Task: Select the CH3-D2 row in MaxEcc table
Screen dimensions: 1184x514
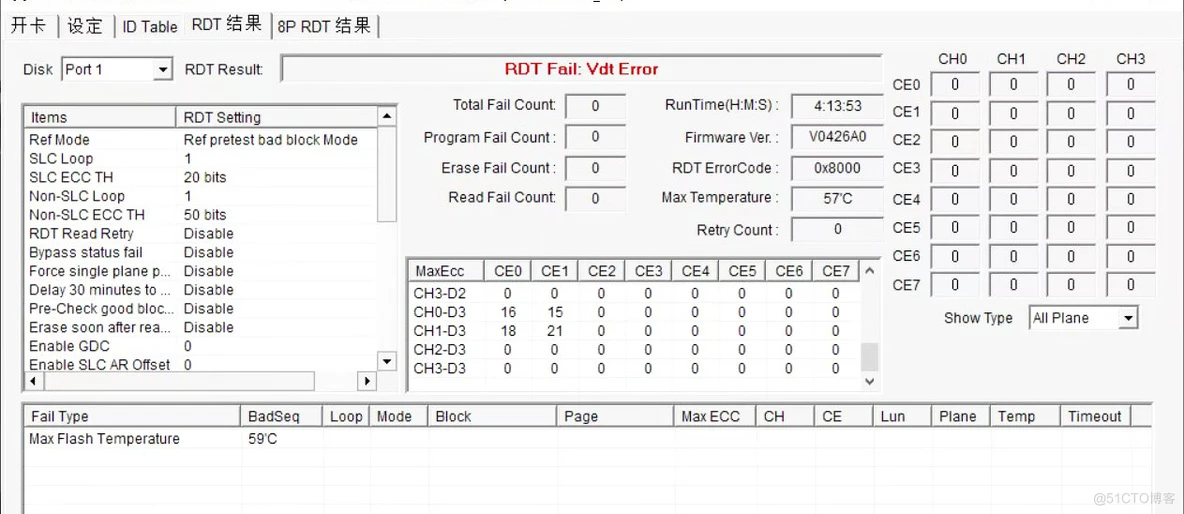Action: 634,293
